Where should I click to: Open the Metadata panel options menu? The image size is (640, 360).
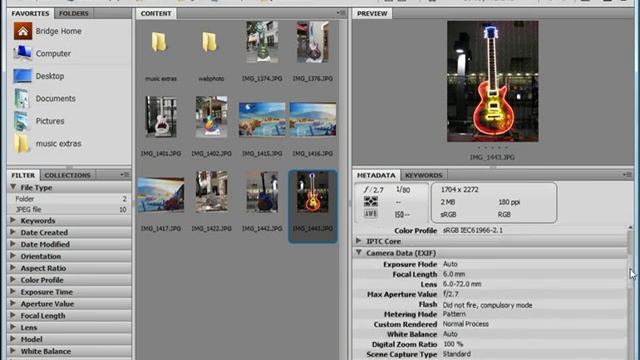627,175
